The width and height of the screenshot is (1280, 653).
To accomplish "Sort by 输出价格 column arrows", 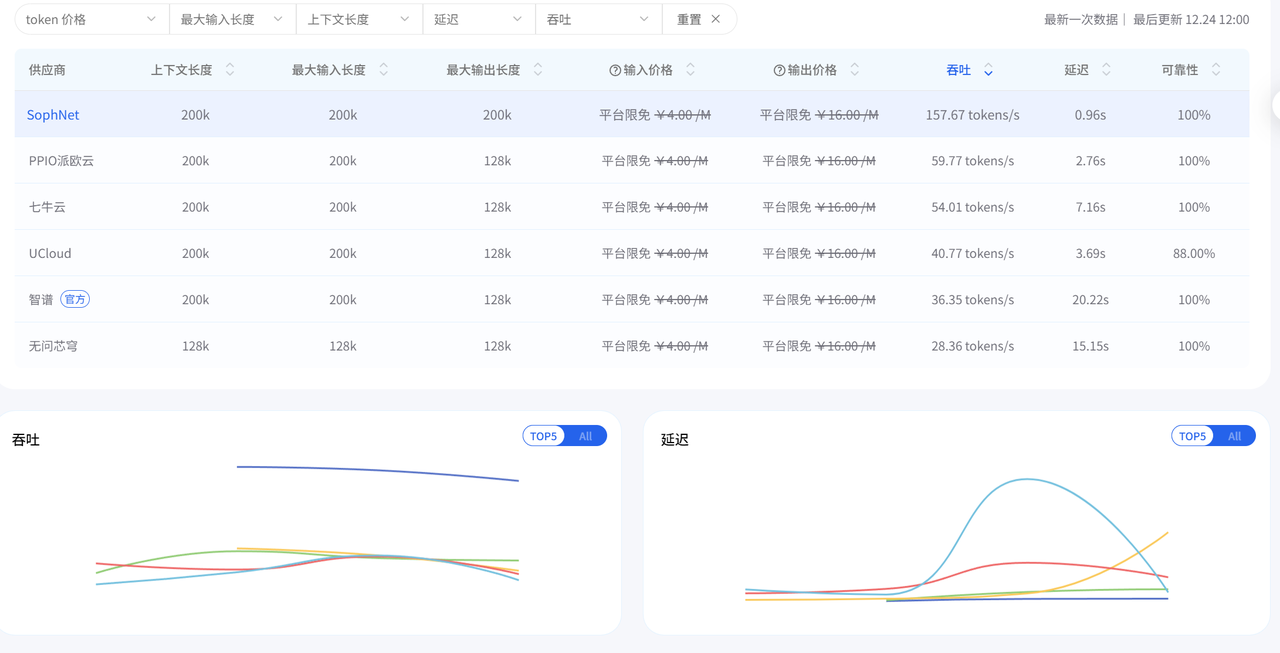I will click(855, 70).
